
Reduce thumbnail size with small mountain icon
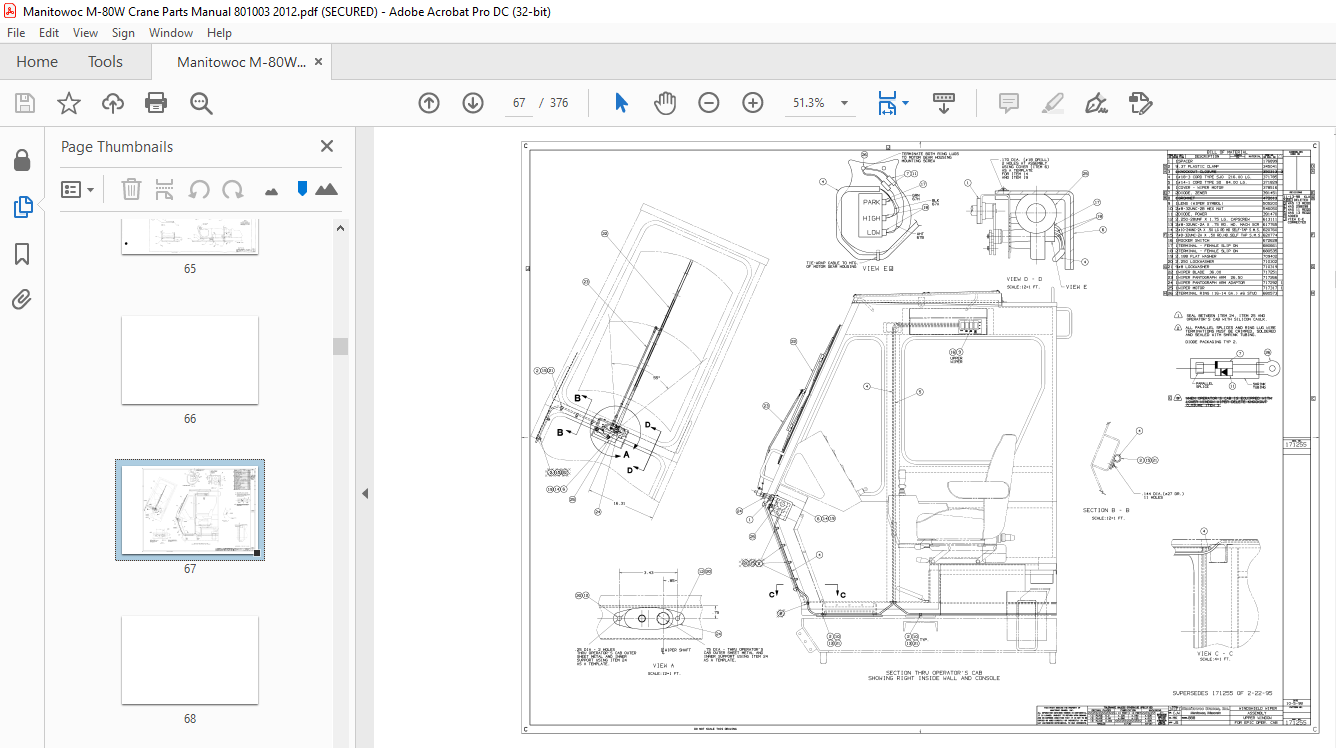[271, 190]
